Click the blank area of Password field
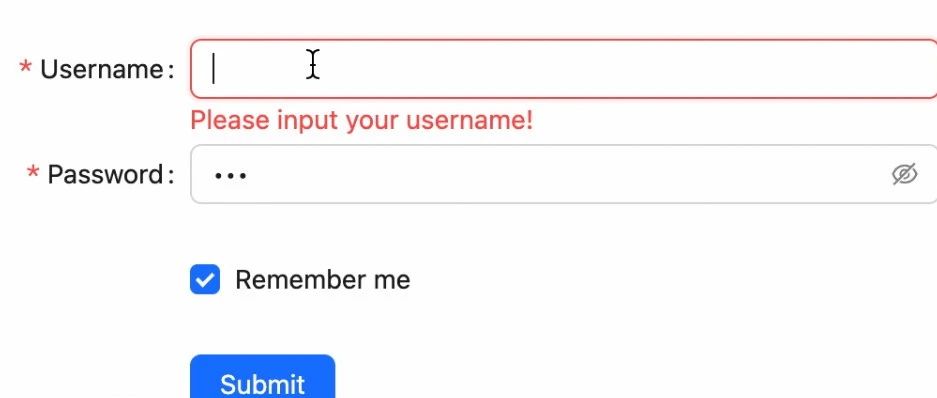Image resolution: width=937 pixels, height=398 pixels. click(568, 174)
